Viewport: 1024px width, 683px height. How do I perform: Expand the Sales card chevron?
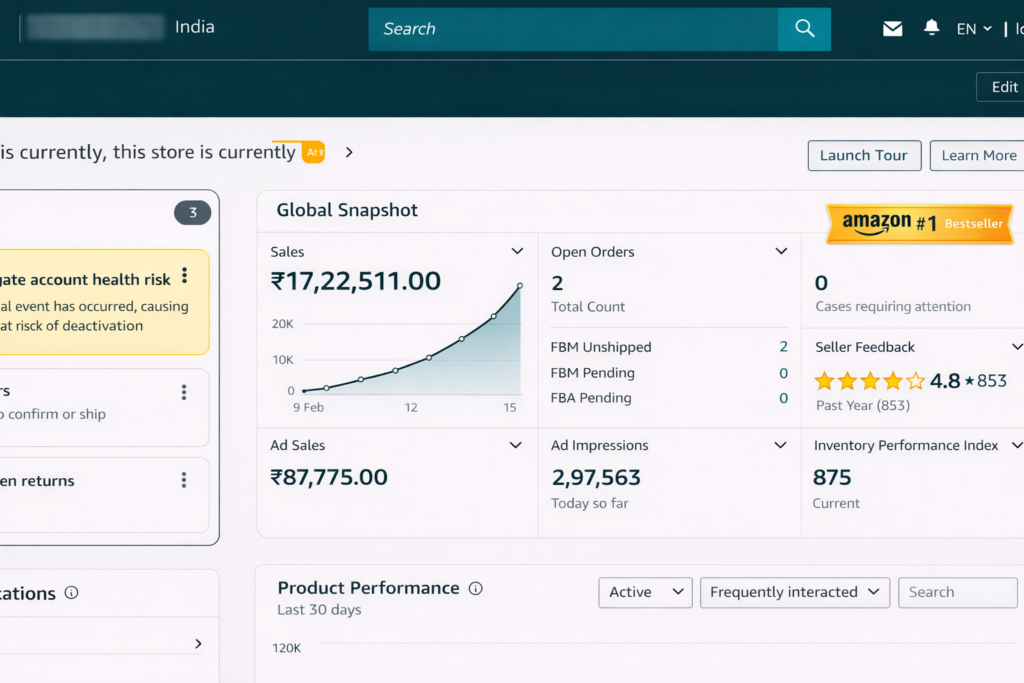[517, 252]
